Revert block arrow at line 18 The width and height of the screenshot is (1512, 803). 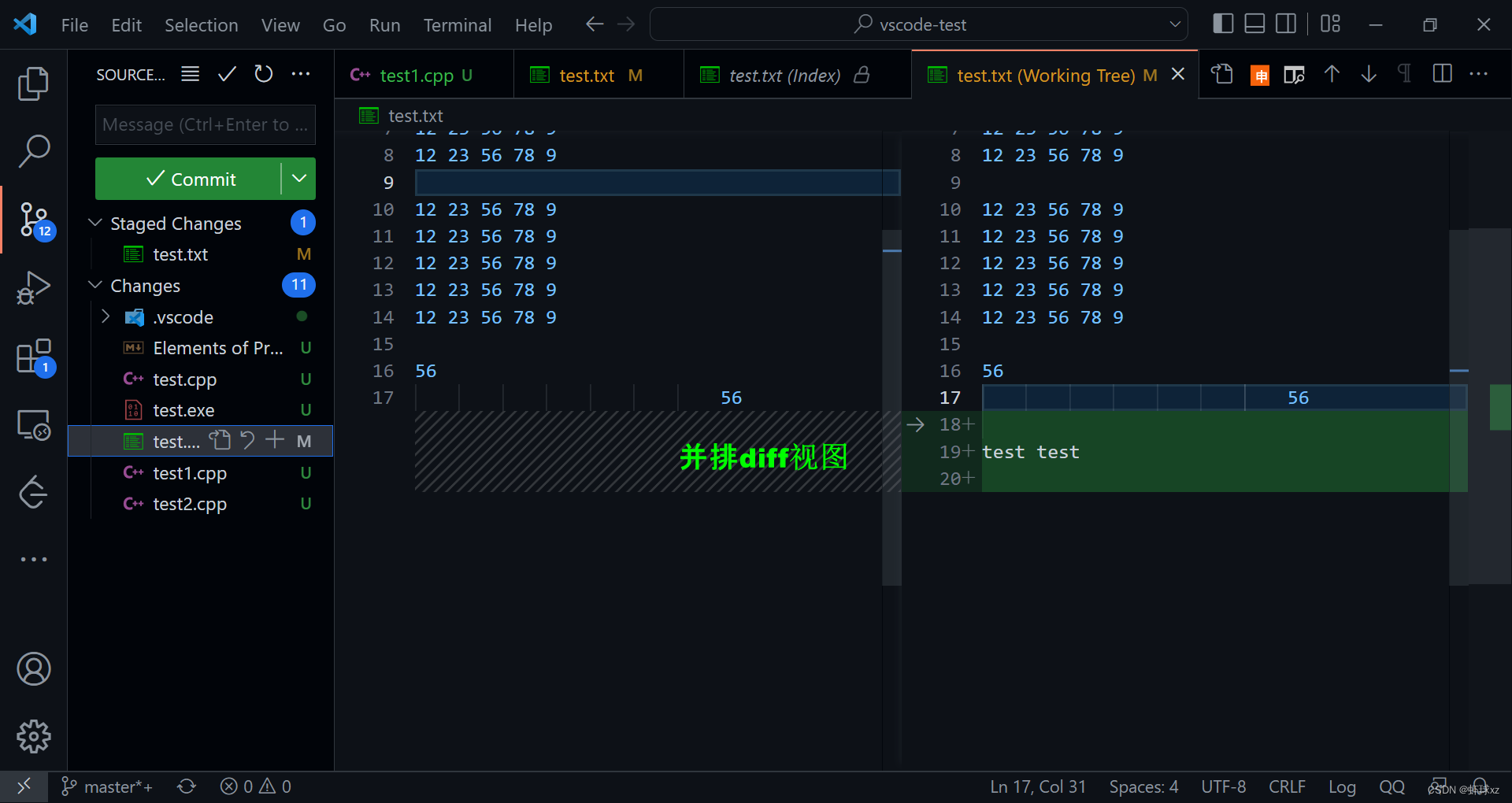(x=915, y=424)
